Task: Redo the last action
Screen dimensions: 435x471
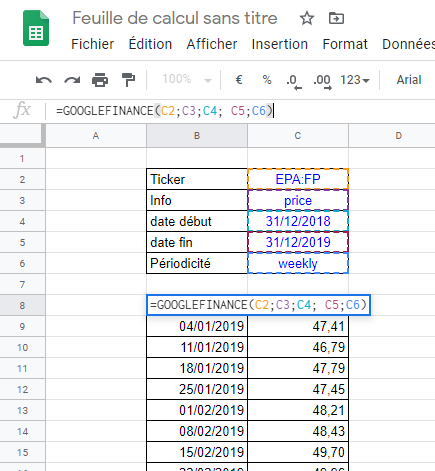Action: (x=72, y=80)
